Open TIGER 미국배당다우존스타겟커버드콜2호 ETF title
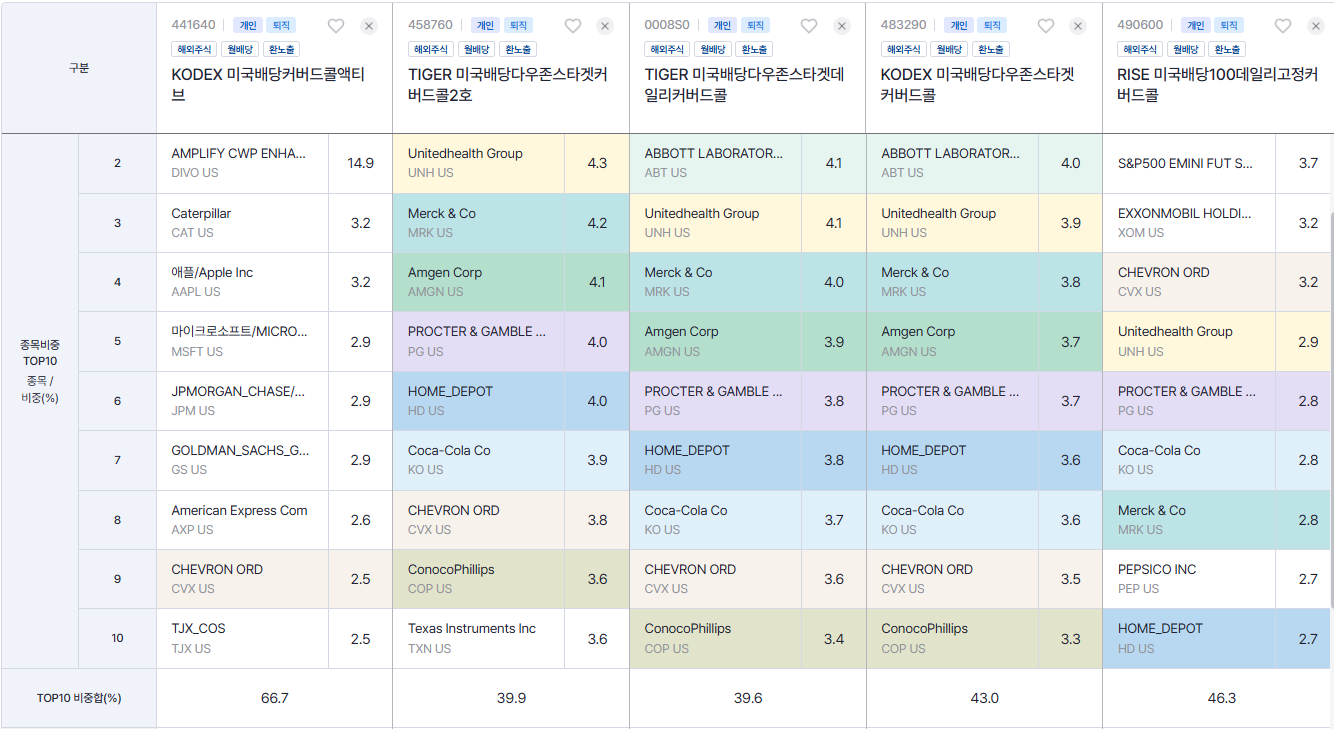This screenshot has height=729, width=1334. (508, 85)
